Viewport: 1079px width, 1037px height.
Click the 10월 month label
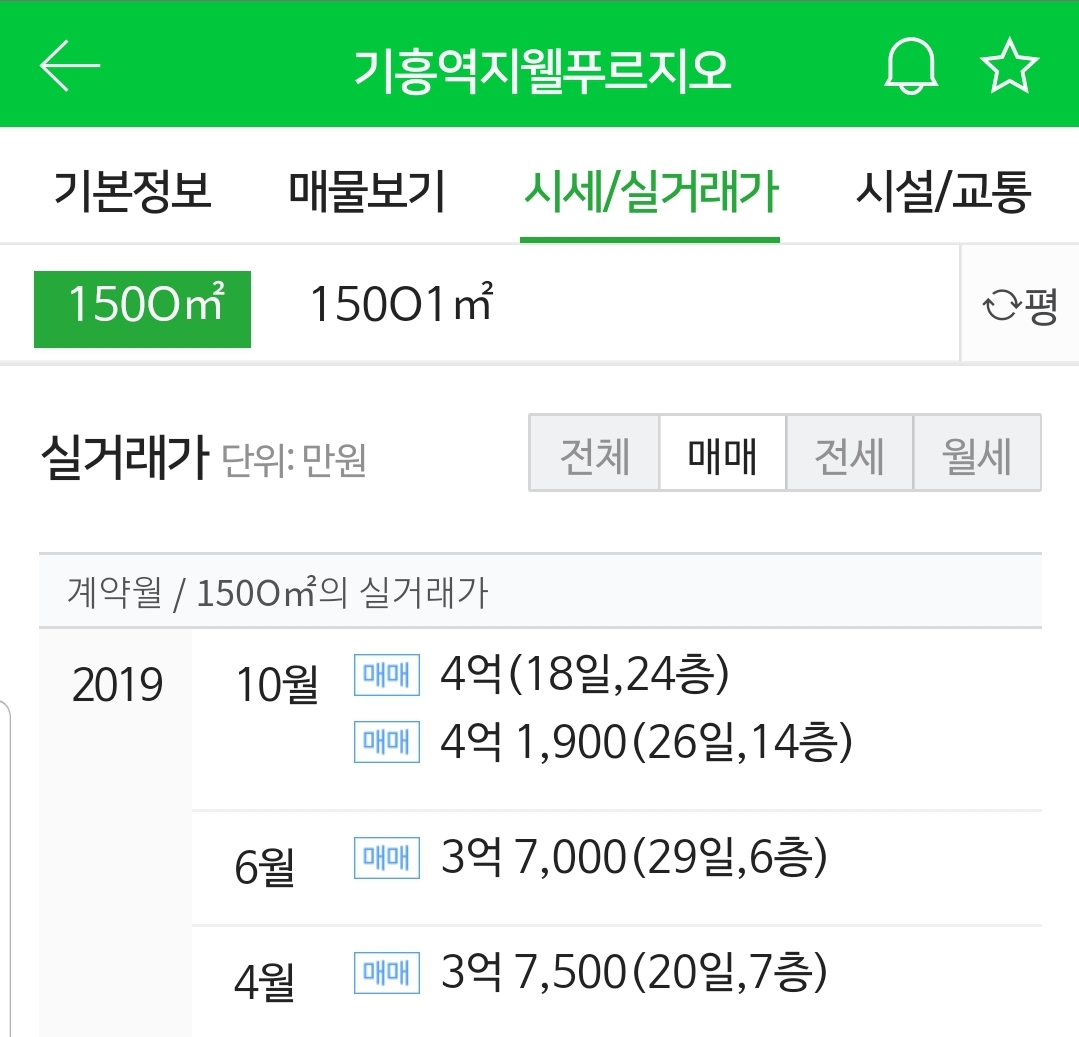[277, 685]
